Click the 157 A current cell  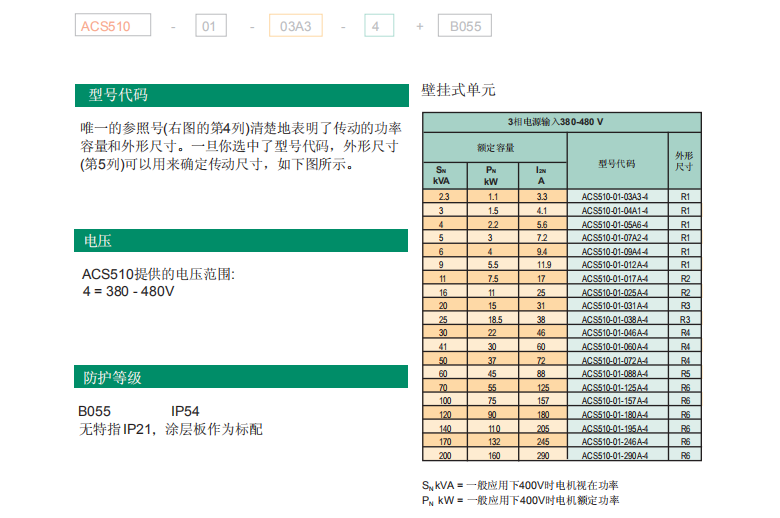543,401
